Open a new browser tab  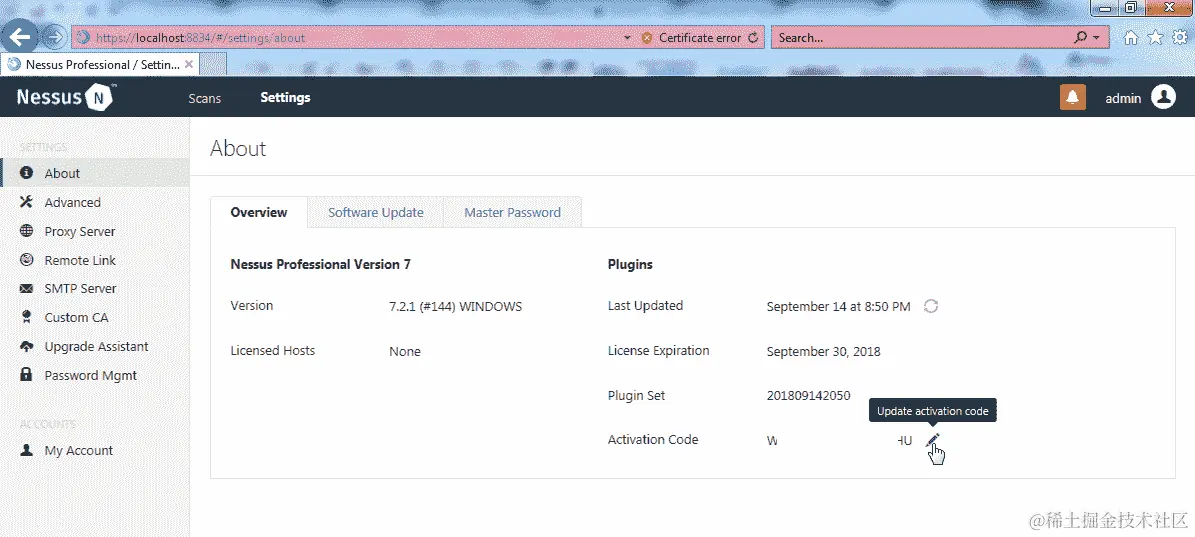[213, 65]
